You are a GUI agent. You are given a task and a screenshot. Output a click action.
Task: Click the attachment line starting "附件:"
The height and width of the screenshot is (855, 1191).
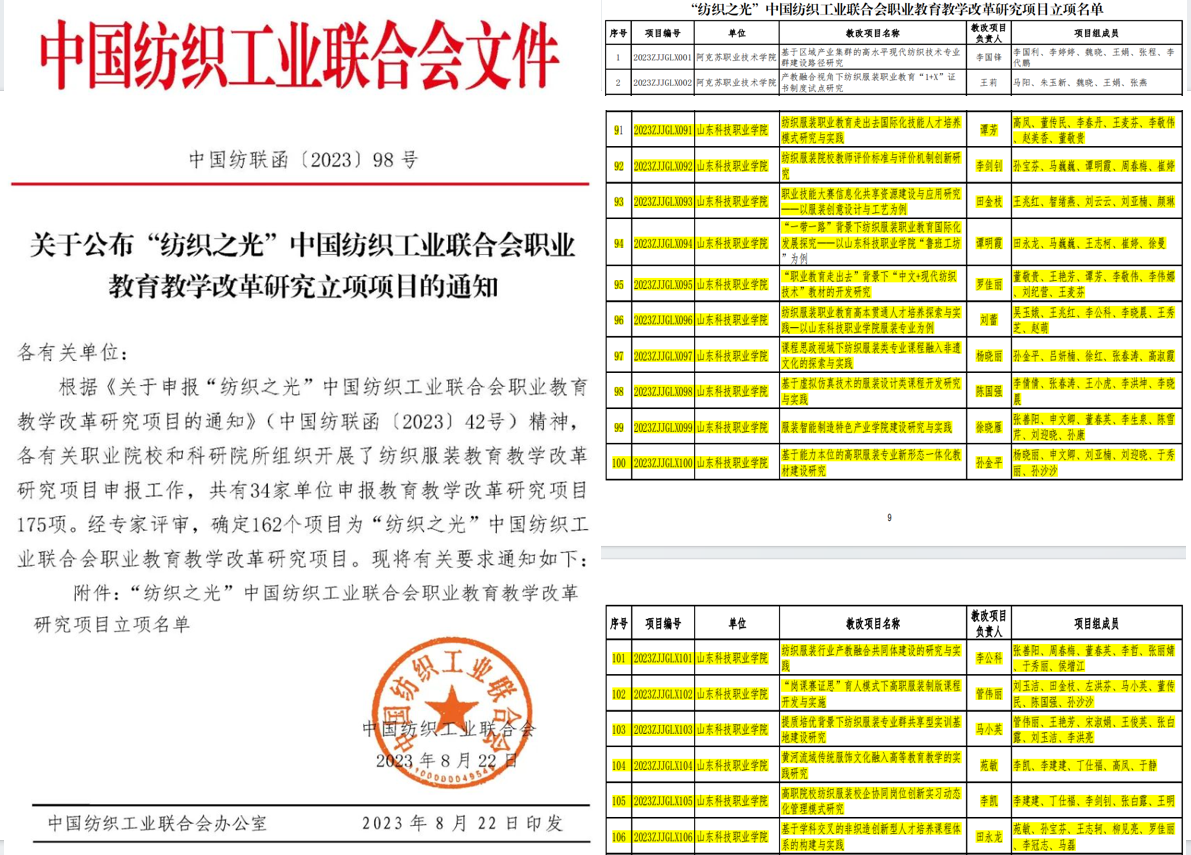tap(307, 608)
